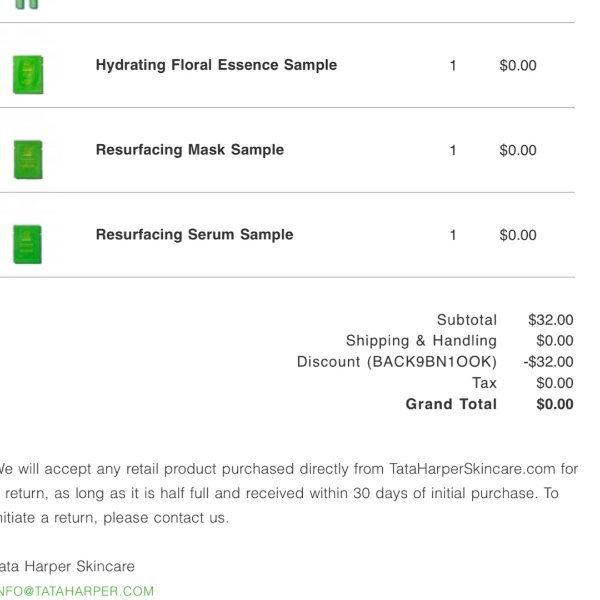The image size is (600, 600).
Task: Click the Grand Total label
Action: pyautogui.click(x=451, y=404)
